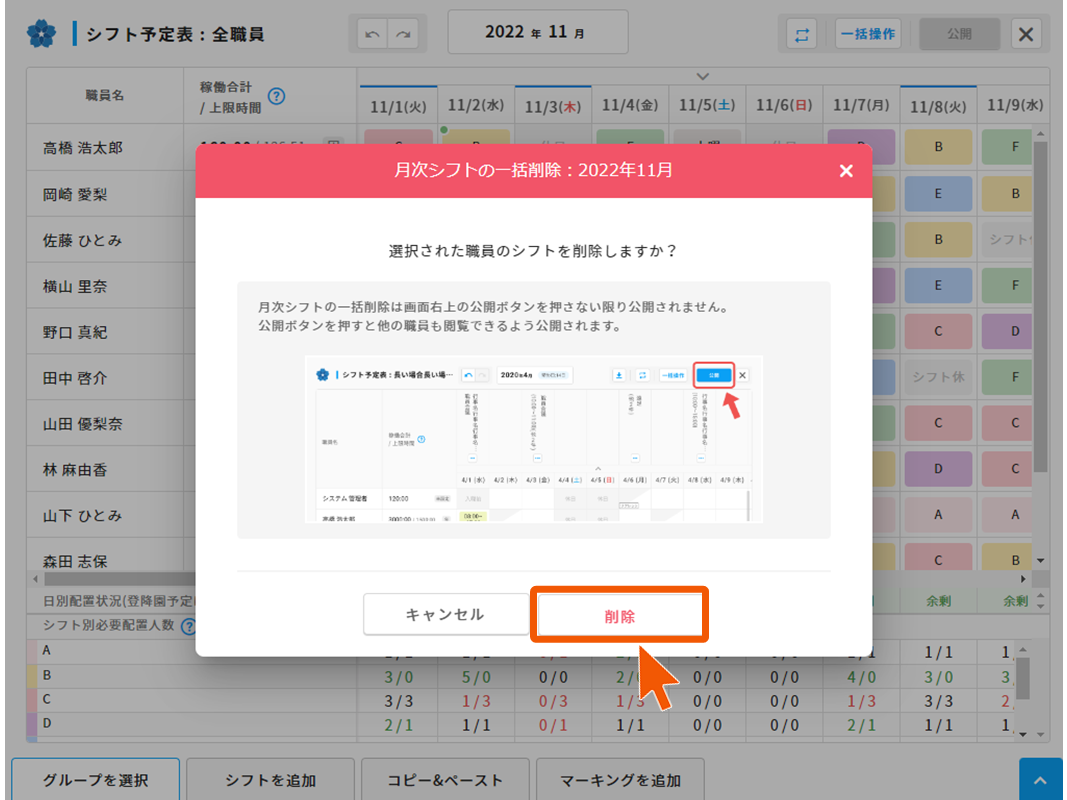Close the shift schedule with X icon
1067x800 pixels.
click(x=1026, y=34)
